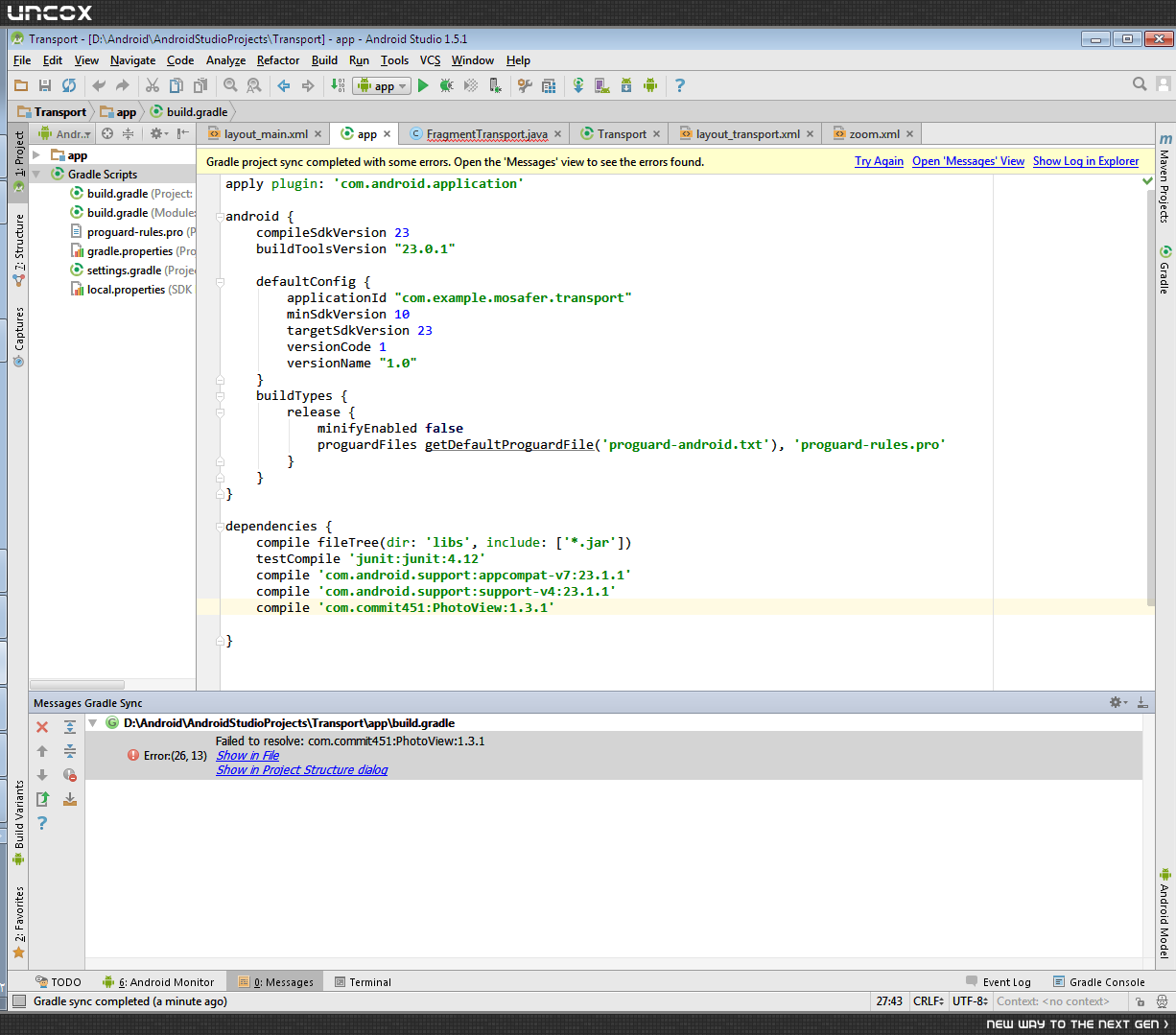Click the Paste clipboard icon
1176x1035 pixels.
point(199,85)
